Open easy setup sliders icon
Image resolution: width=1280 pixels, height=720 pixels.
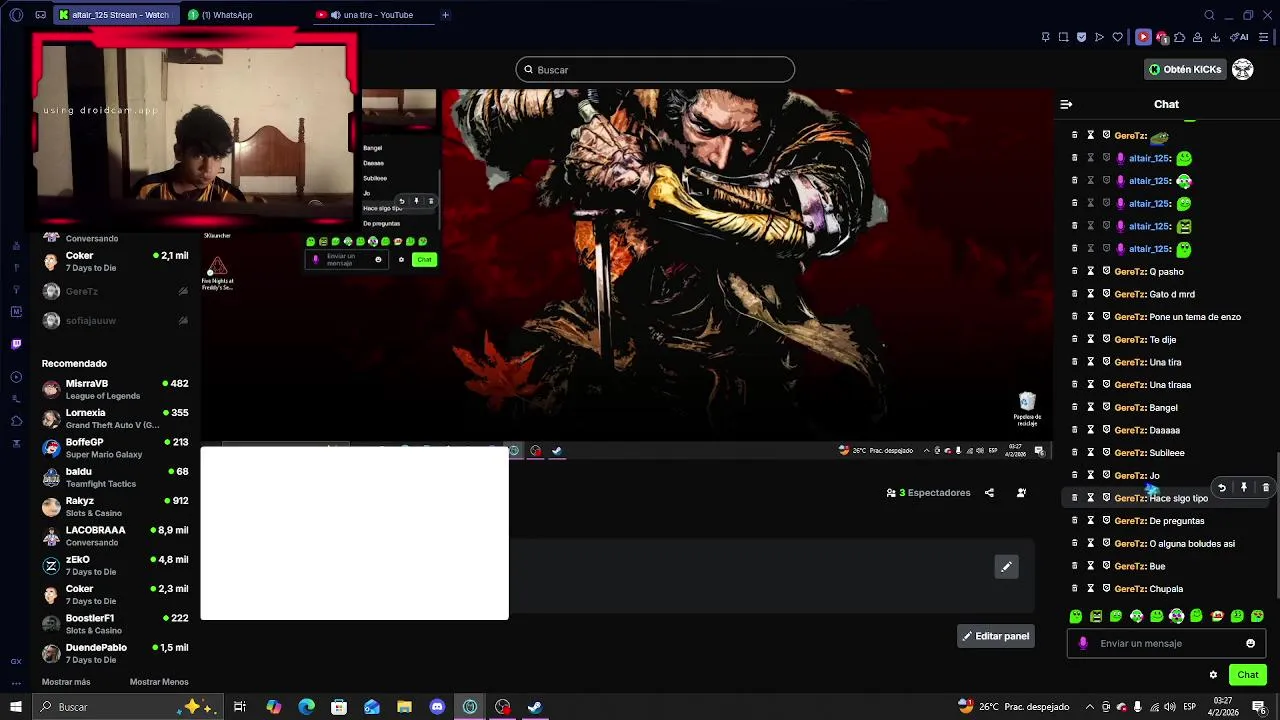tap(1264, 37)
